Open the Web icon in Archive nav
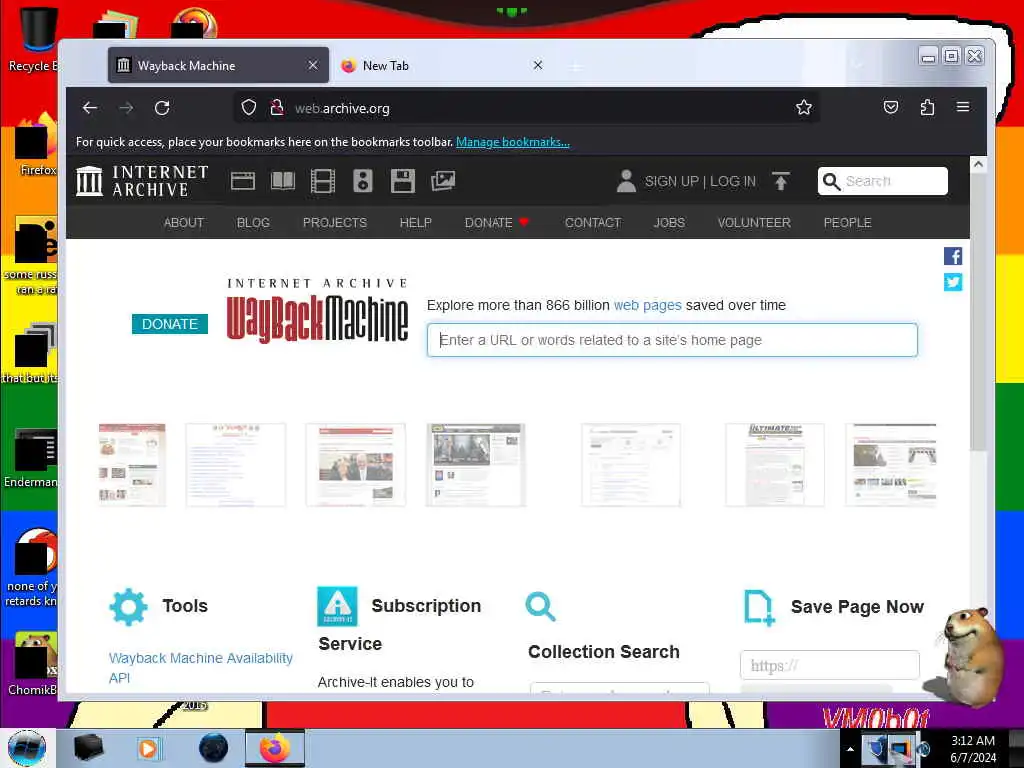 coord(243,181)
